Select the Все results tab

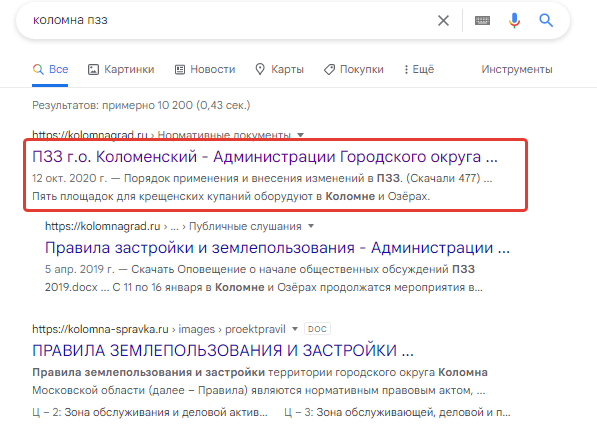50,69
